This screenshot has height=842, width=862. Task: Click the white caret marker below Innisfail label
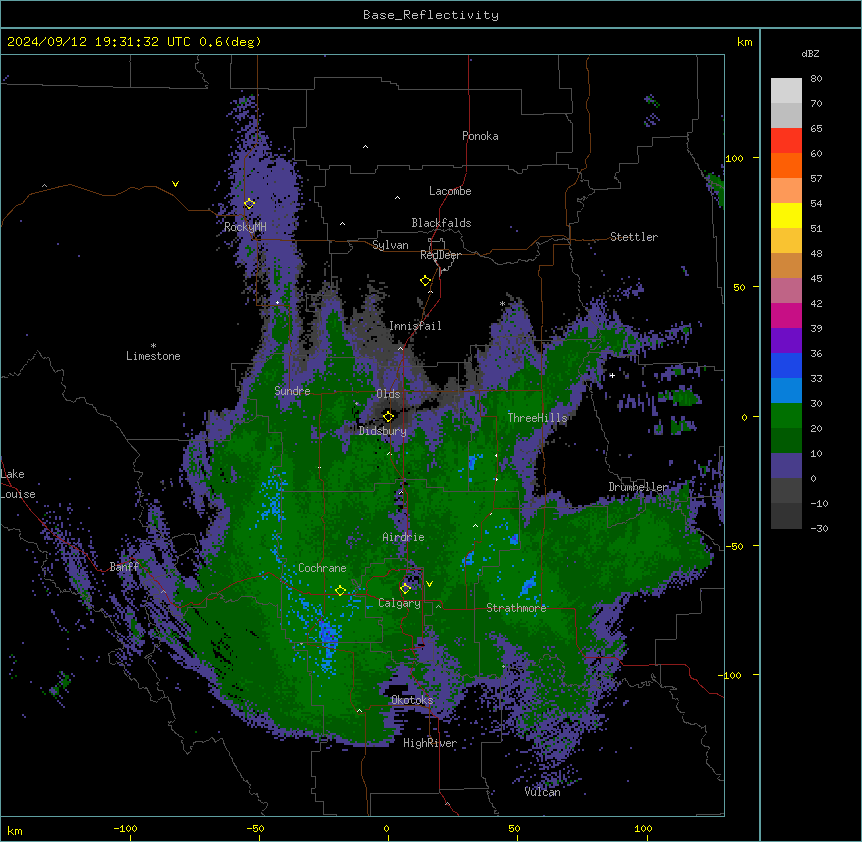400,348
